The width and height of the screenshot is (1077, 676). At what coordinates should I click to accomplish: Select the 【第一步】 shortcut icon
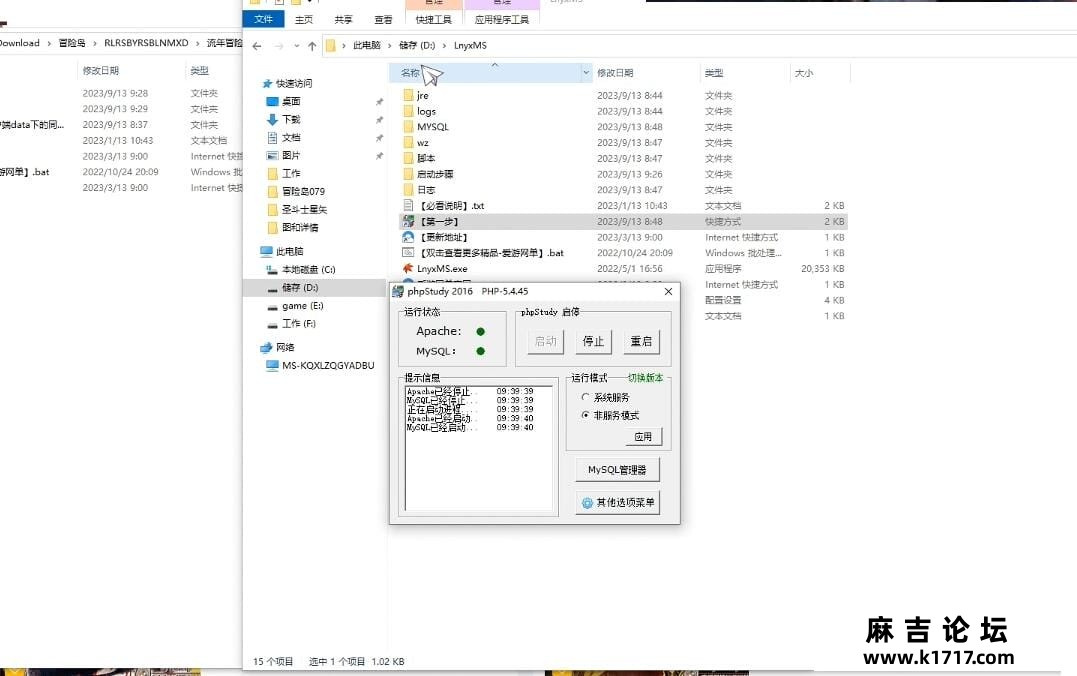point(408,221)
